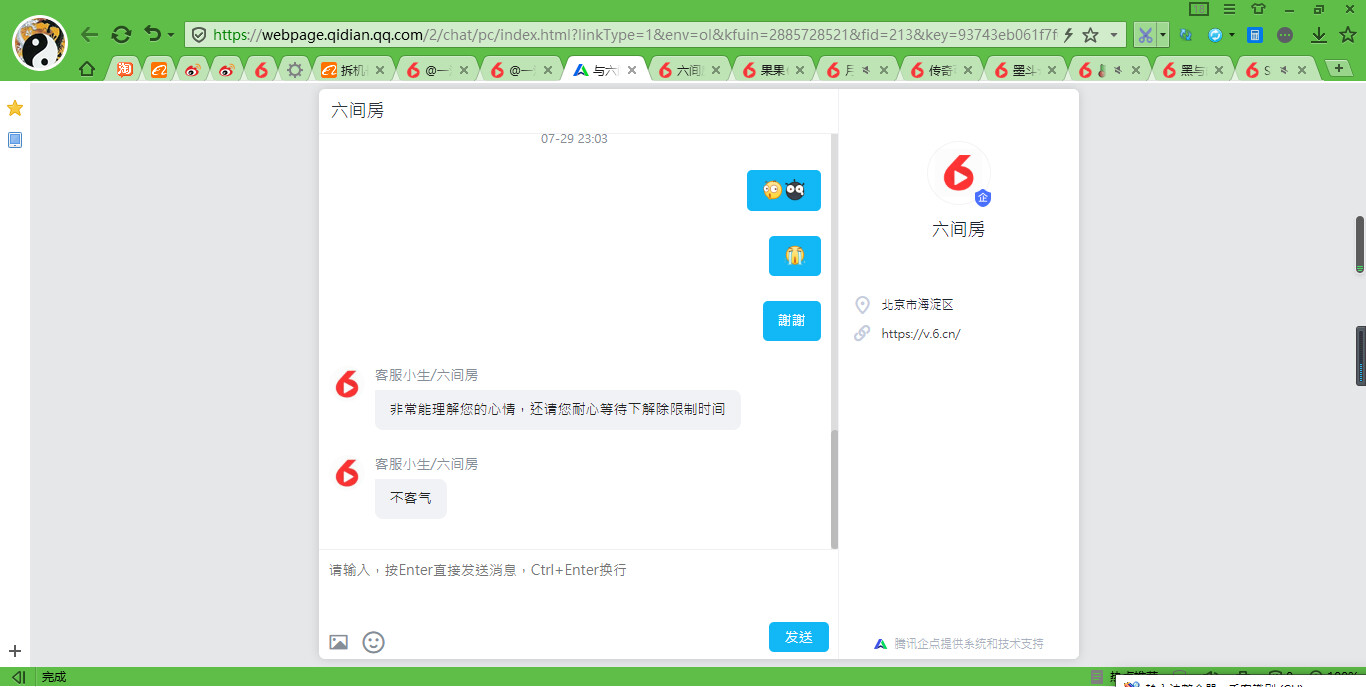The height and width of the screenshot is (687, 1366).
Task: Go back to previous page
Action: click(x=90, y=34)
